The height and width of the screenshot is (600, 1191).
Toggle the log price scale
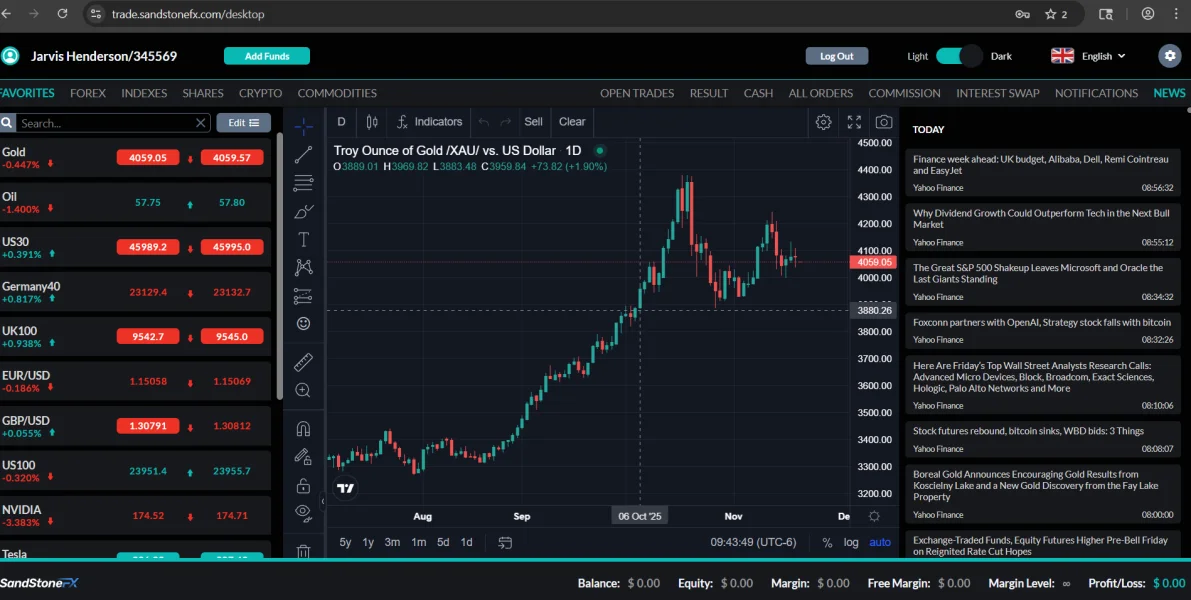[x=851, y=542]
